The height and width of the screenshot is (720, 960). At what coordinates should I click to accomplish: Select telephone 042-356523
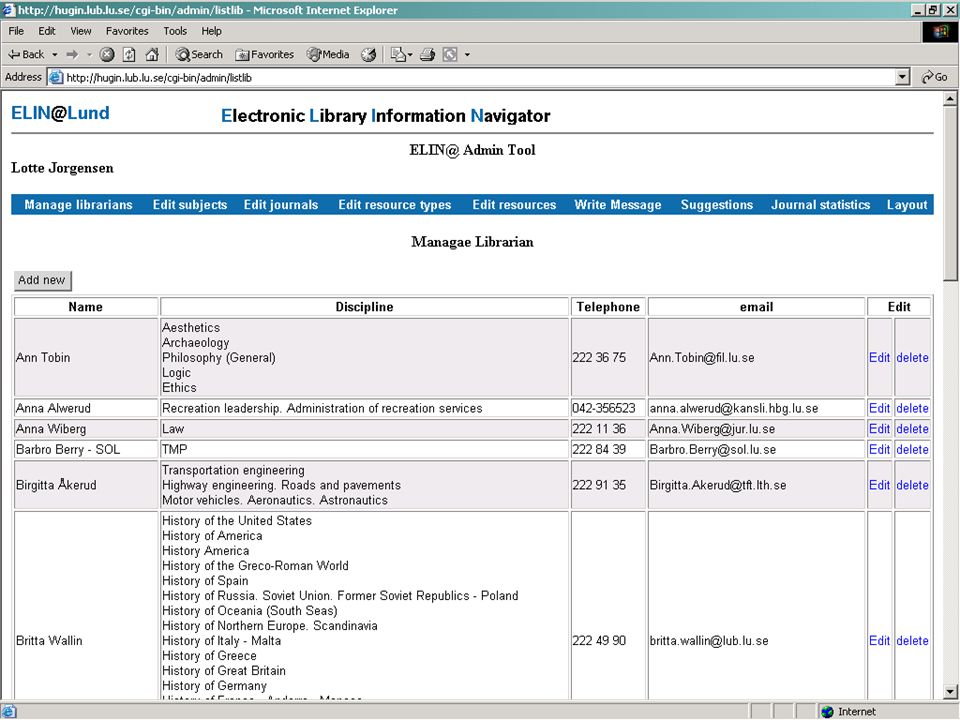click(x=604, y=408)
